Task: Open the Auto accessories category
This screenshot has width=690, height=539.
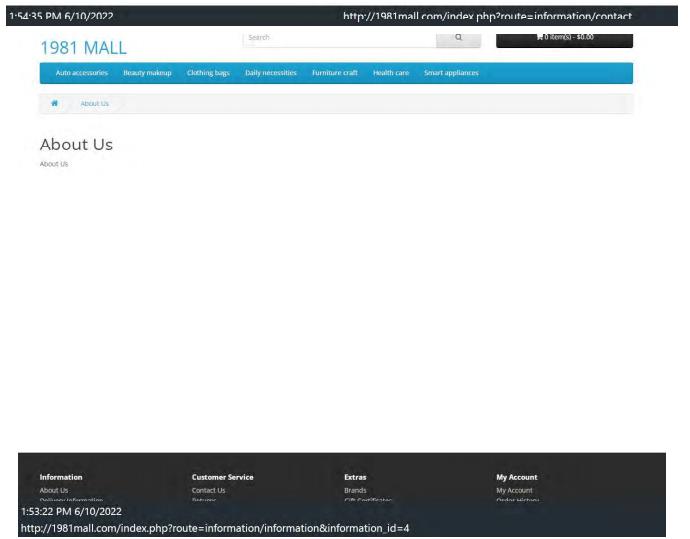Action: tap(82, 73)
